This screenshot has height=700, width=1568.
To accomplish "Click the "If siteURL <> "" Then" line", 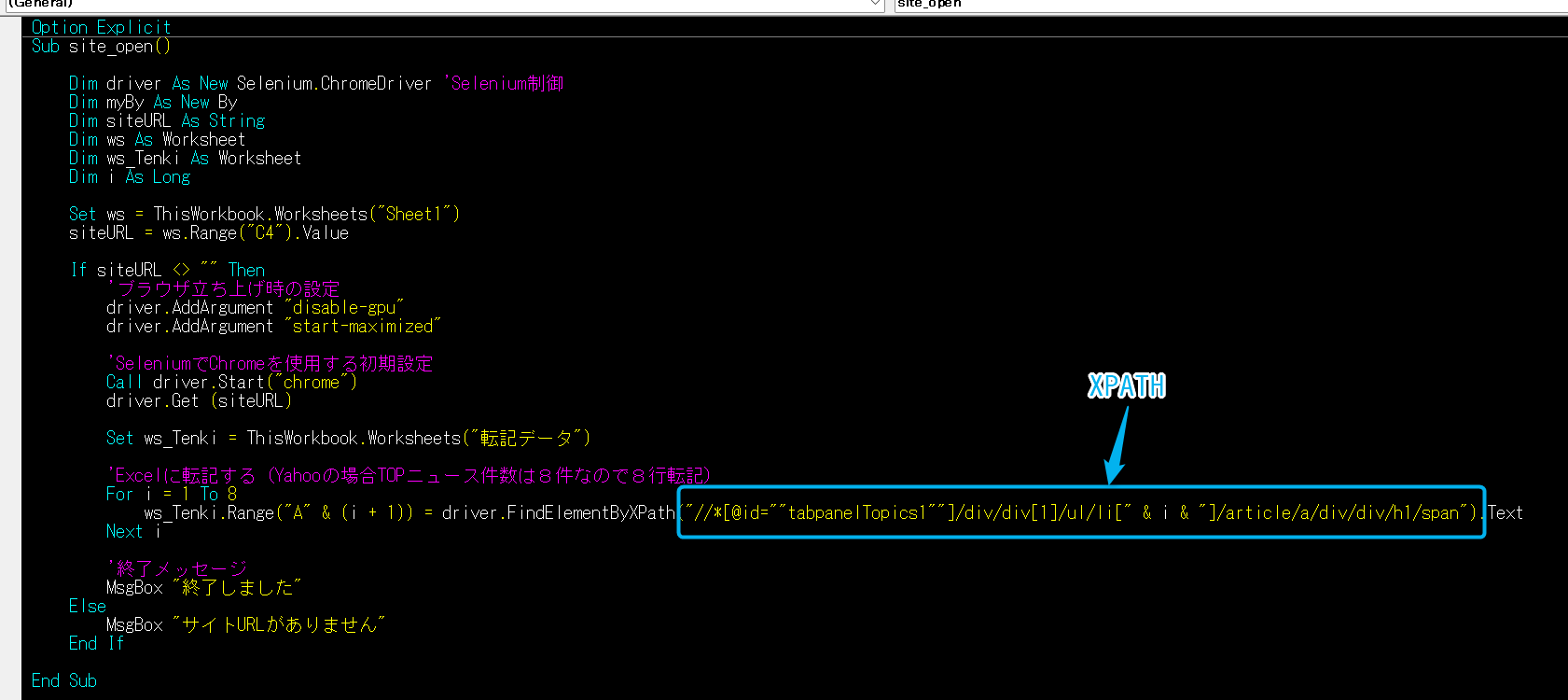I will tap(167, 270).
